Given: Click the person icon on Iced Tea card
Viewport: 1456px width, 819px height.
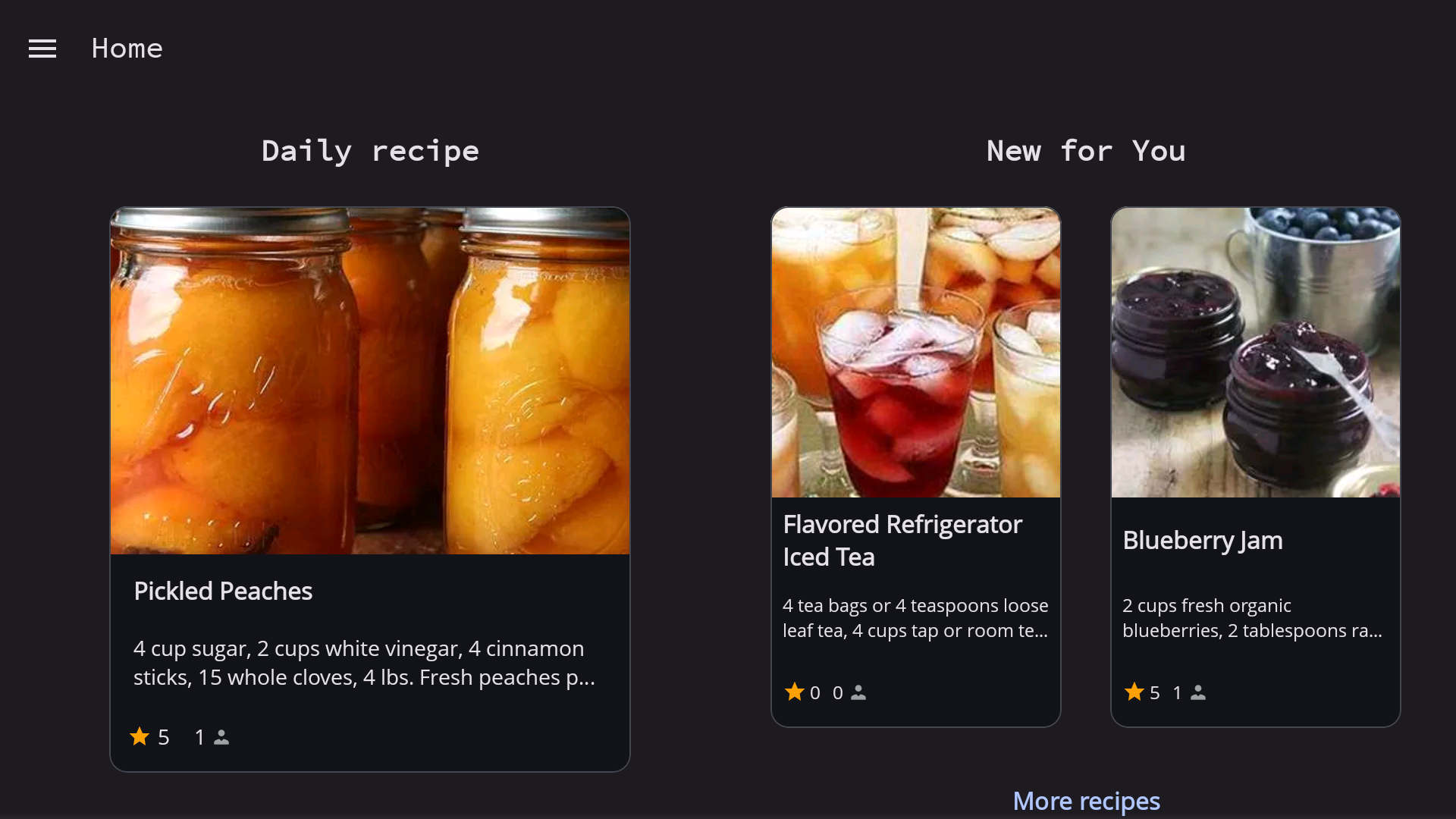Looking at the screenshot, I should (x=858, y=692).
